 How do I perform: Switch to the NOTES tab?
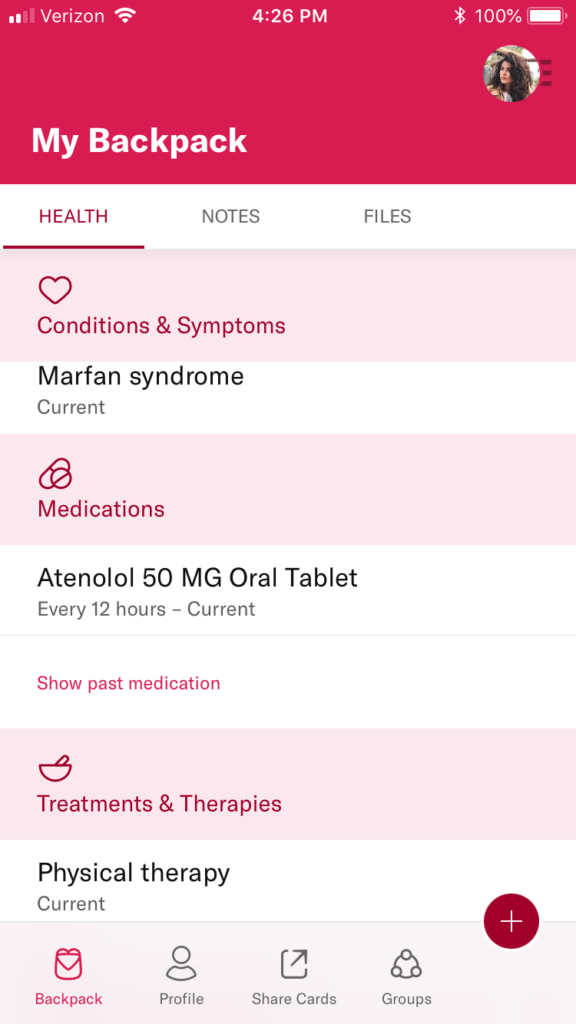click(x=231, y=216)
